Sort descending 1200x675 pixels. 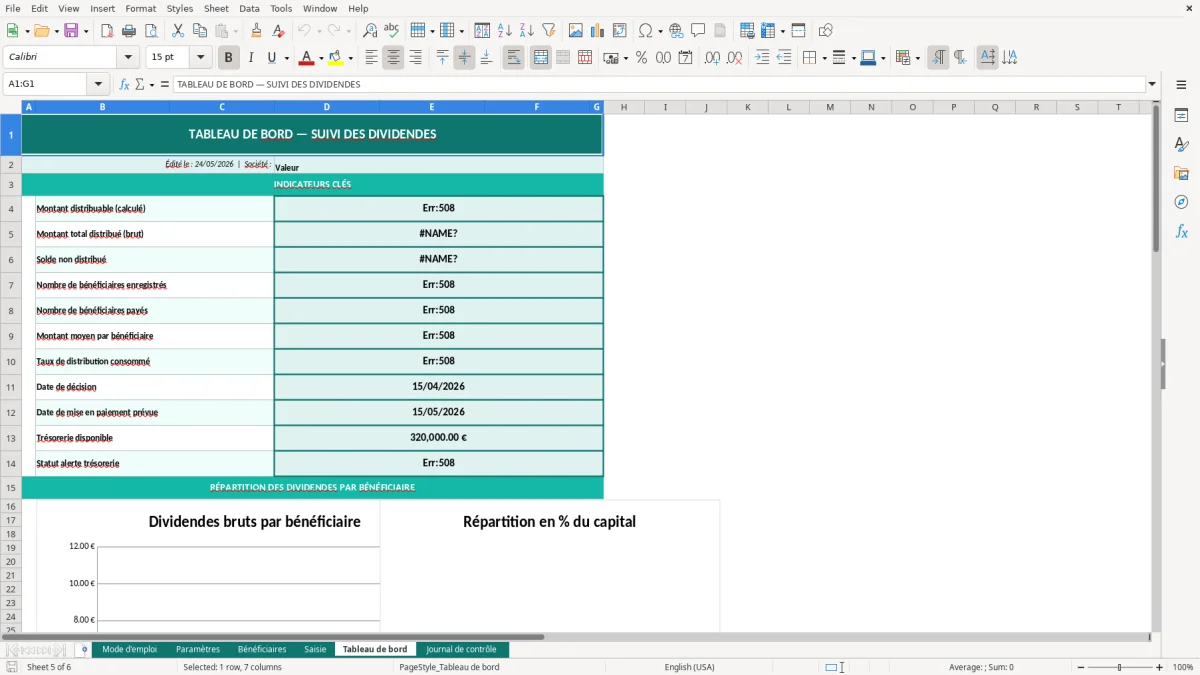click(527, 31)
